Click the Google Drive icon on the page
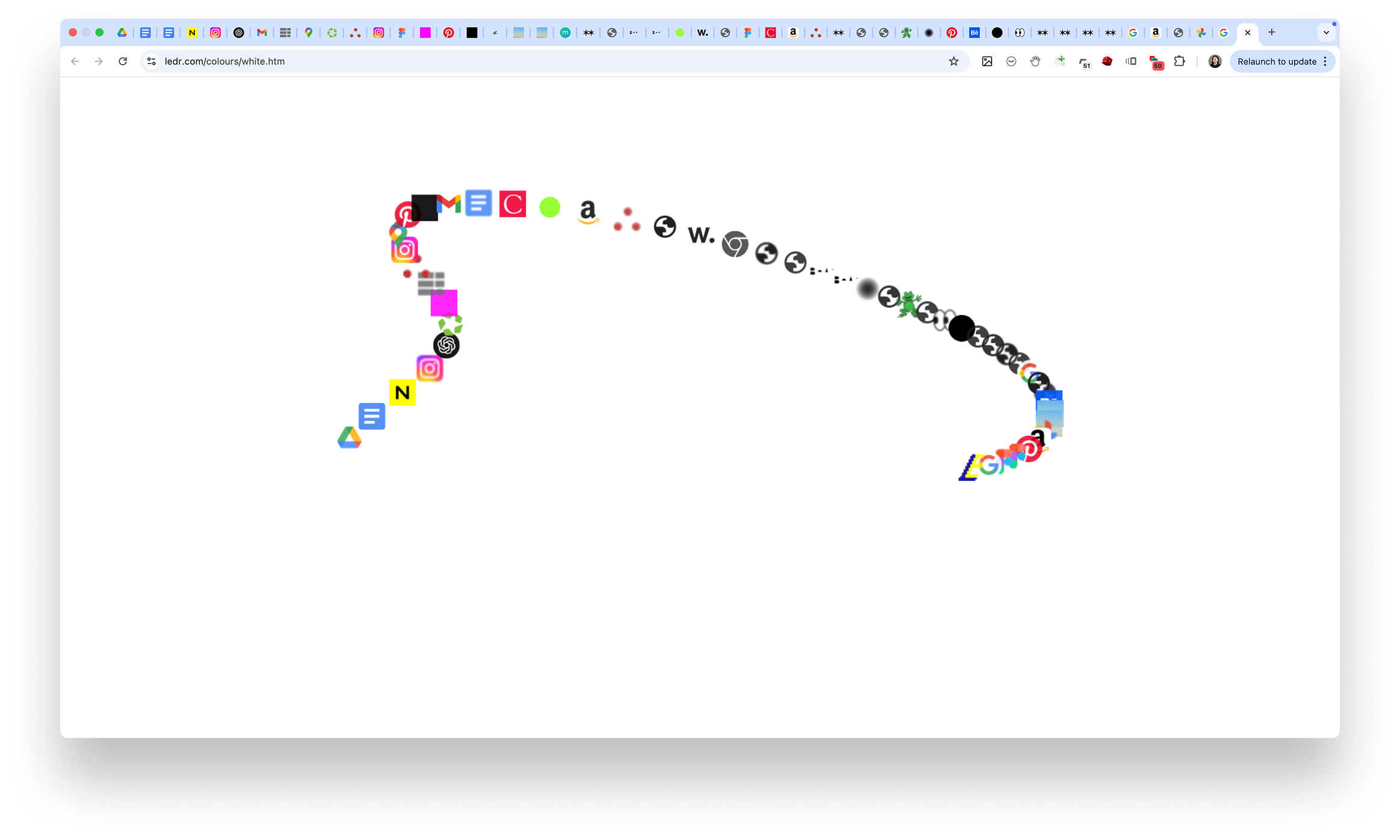The height and width of the screenshot is (840, 1400). tap(350, 437)
